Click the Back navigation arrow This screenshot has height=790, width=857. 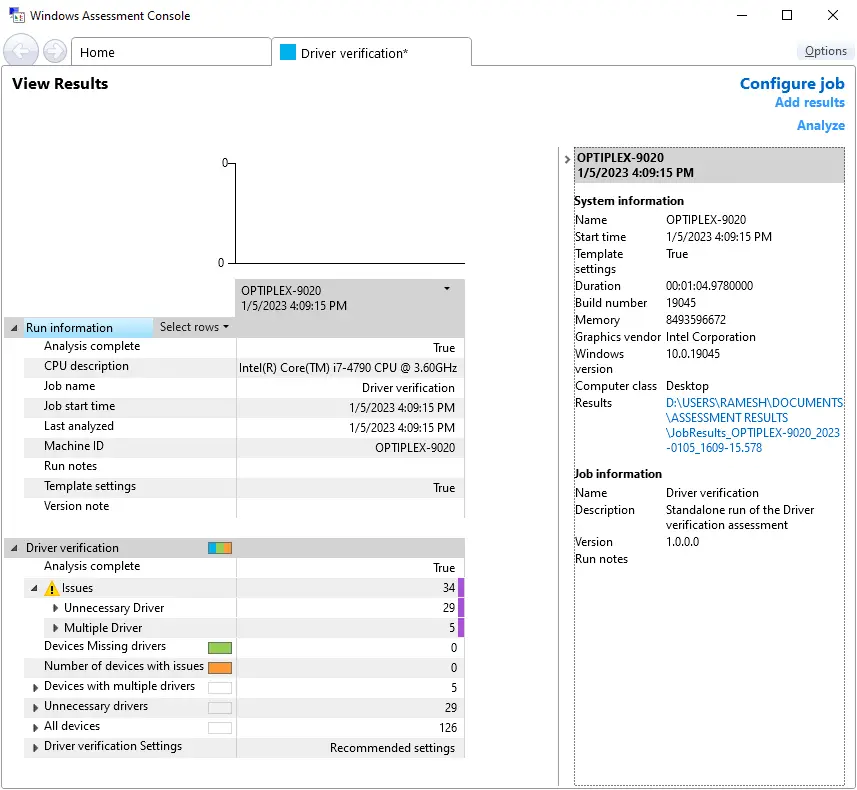pos(21,51)
